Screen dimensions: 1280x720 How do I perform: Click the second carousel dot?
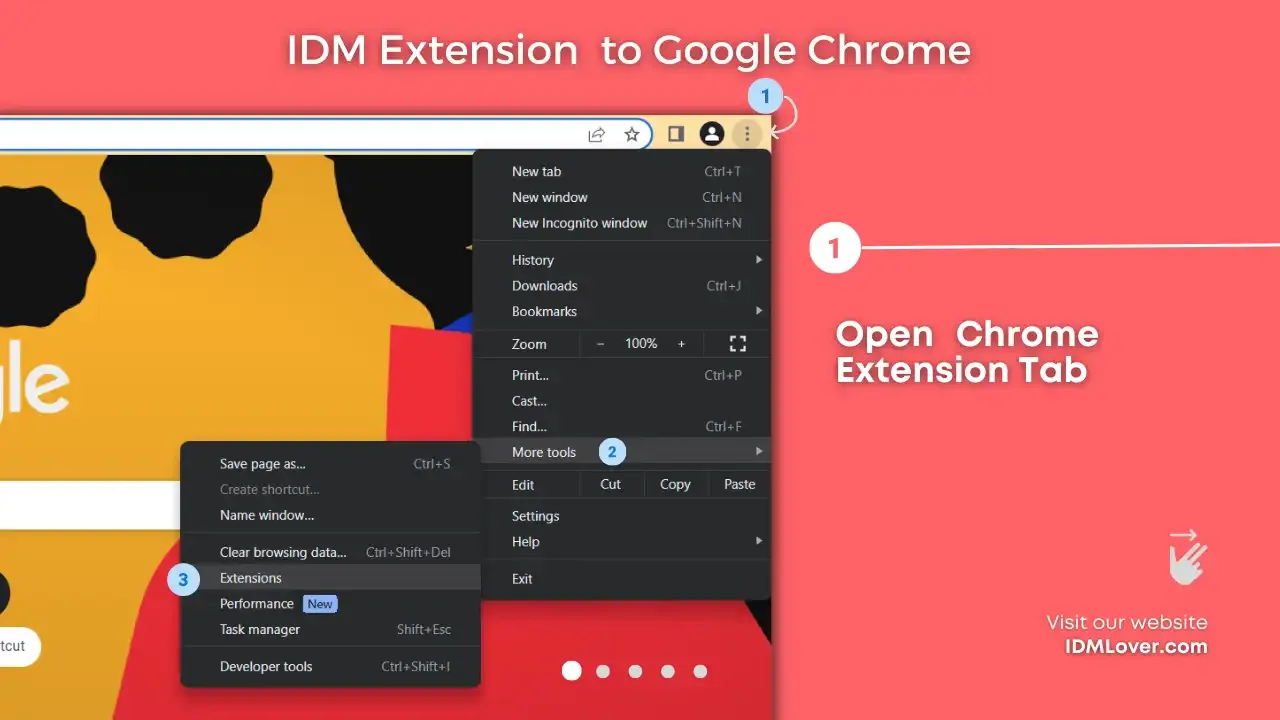603,671
